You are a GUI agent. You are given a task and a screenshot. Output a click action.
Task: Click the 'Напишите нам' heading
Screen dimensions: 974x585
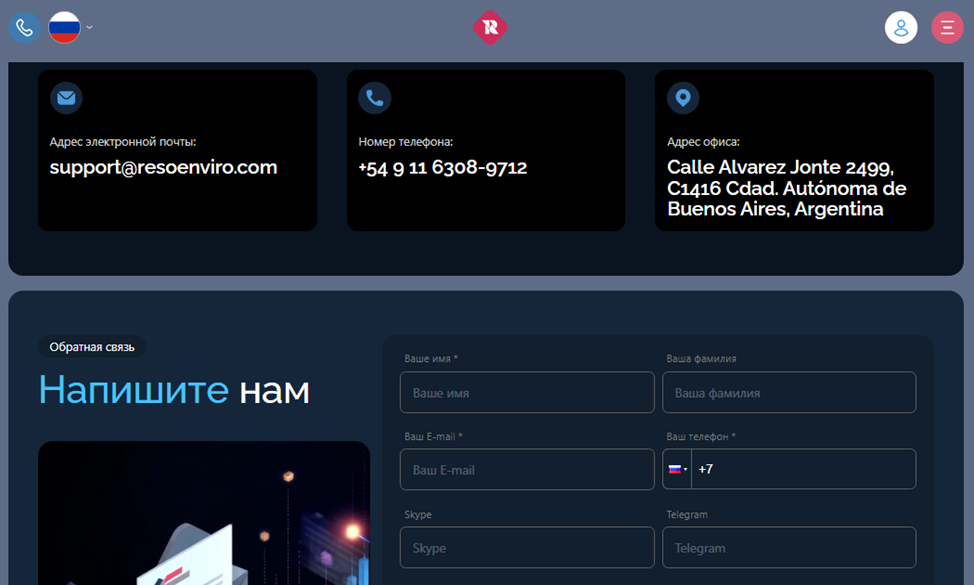tap(174, 390)
